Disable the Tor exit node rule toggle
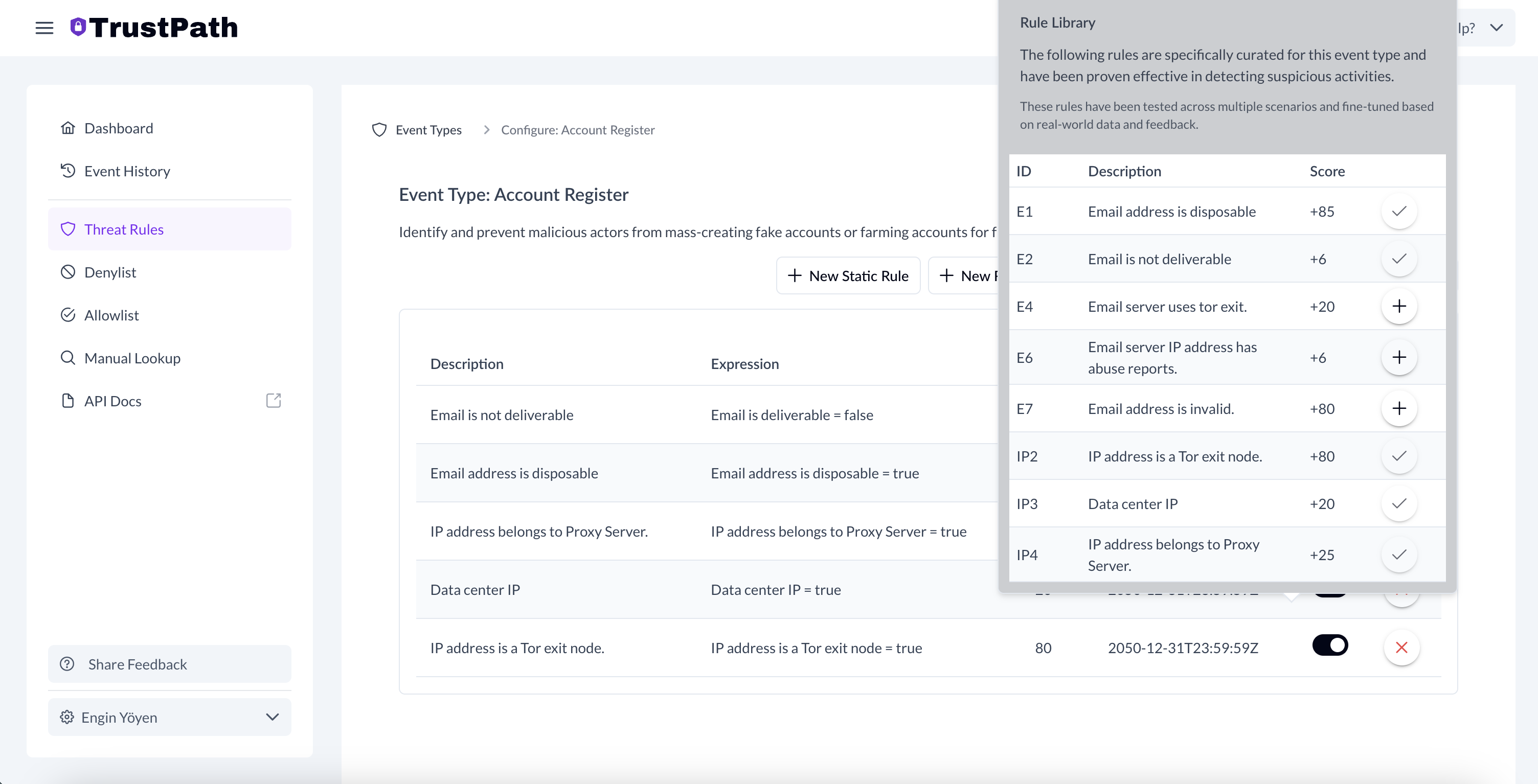The image size is (1538, 784). point(1331,645)
